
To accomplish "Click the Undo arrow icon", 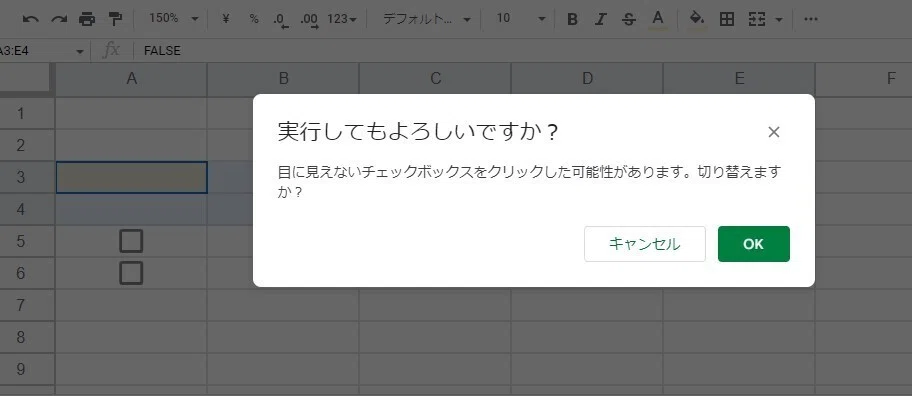I will (30, 19).
